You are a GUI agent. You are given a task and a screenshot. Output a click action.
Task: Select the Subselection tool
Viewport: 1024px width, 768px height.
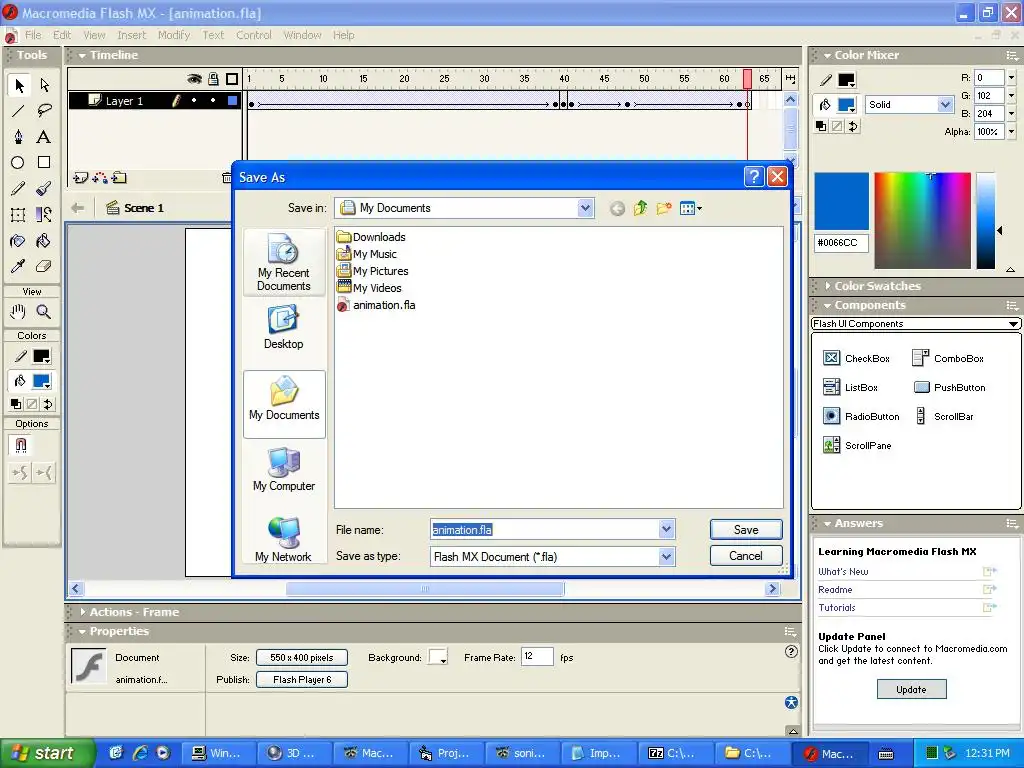(x=44, y=86)
